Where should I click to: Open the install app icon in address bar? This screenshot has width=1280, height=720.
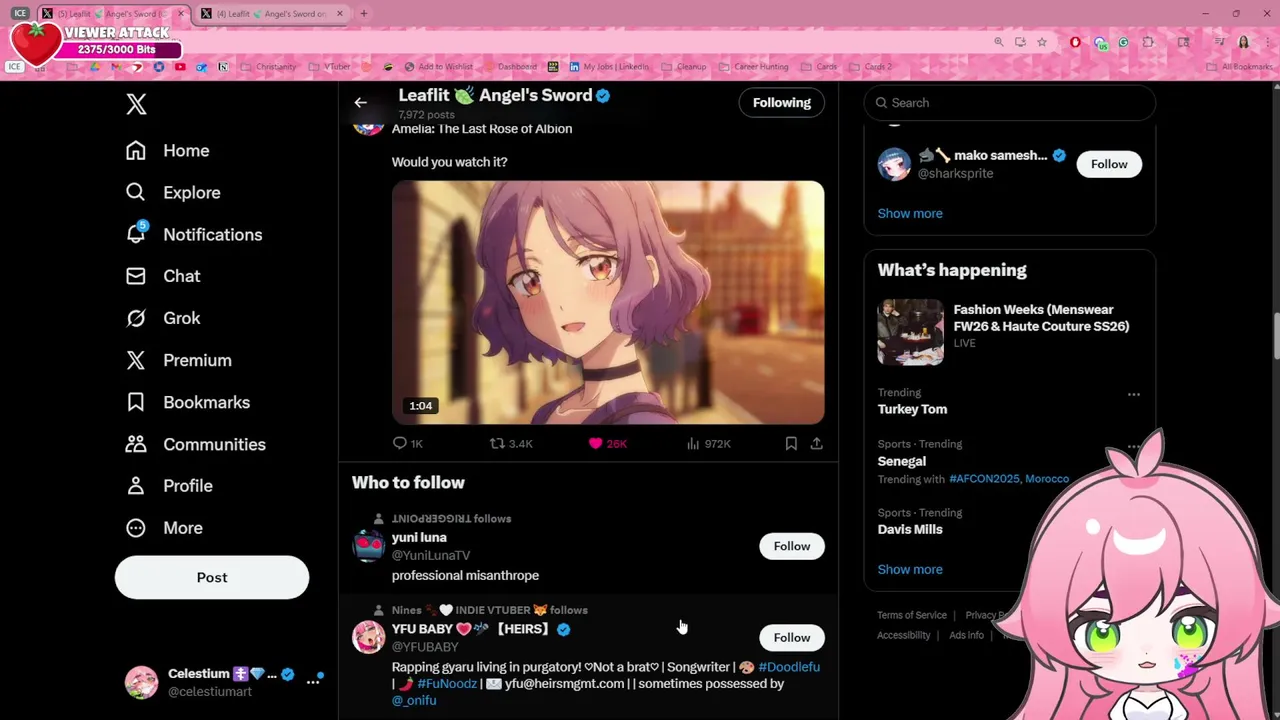(1020, 42)
